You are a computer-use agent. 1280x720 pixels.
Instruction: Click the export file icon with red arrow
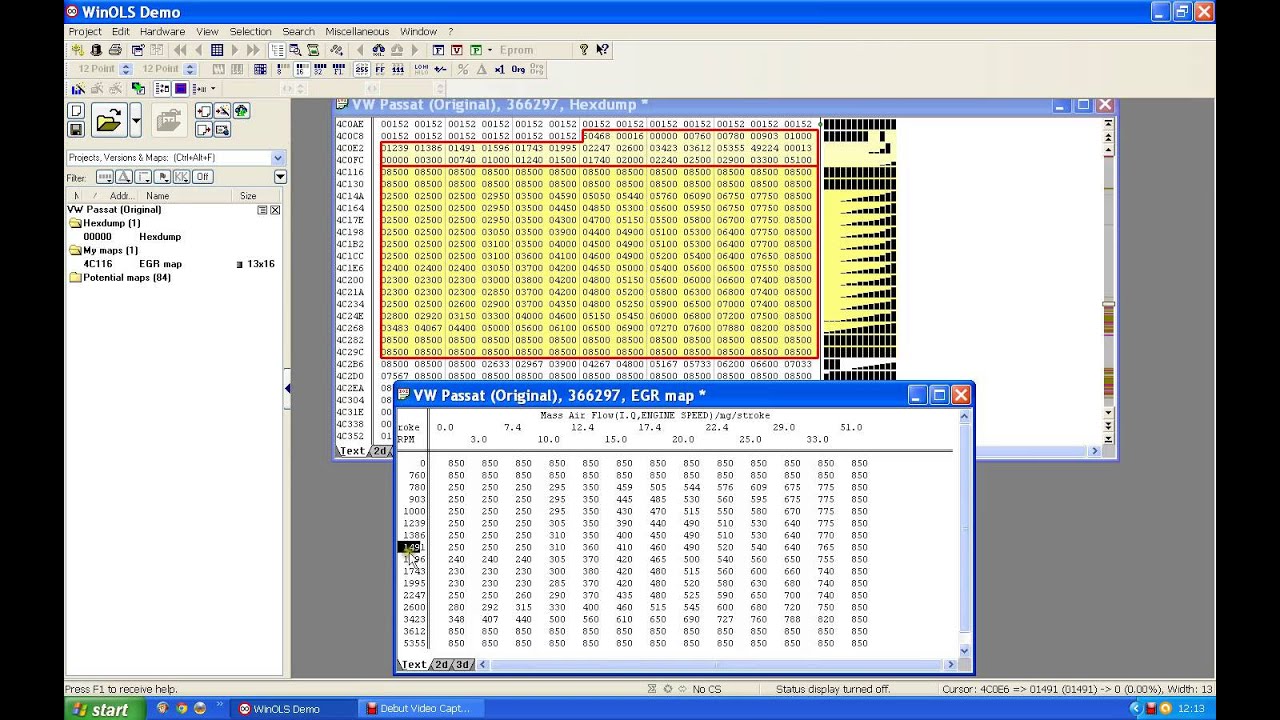203,130
